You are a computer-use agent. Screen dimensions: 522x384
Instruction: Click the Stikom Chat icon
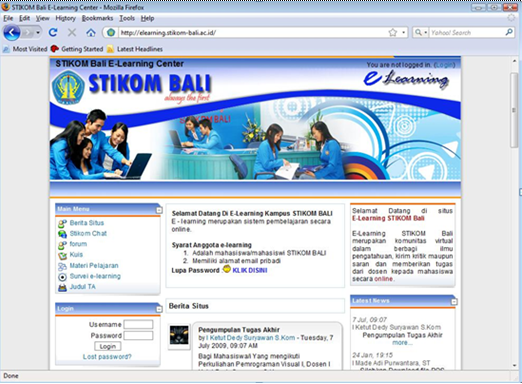pos(62,234)
